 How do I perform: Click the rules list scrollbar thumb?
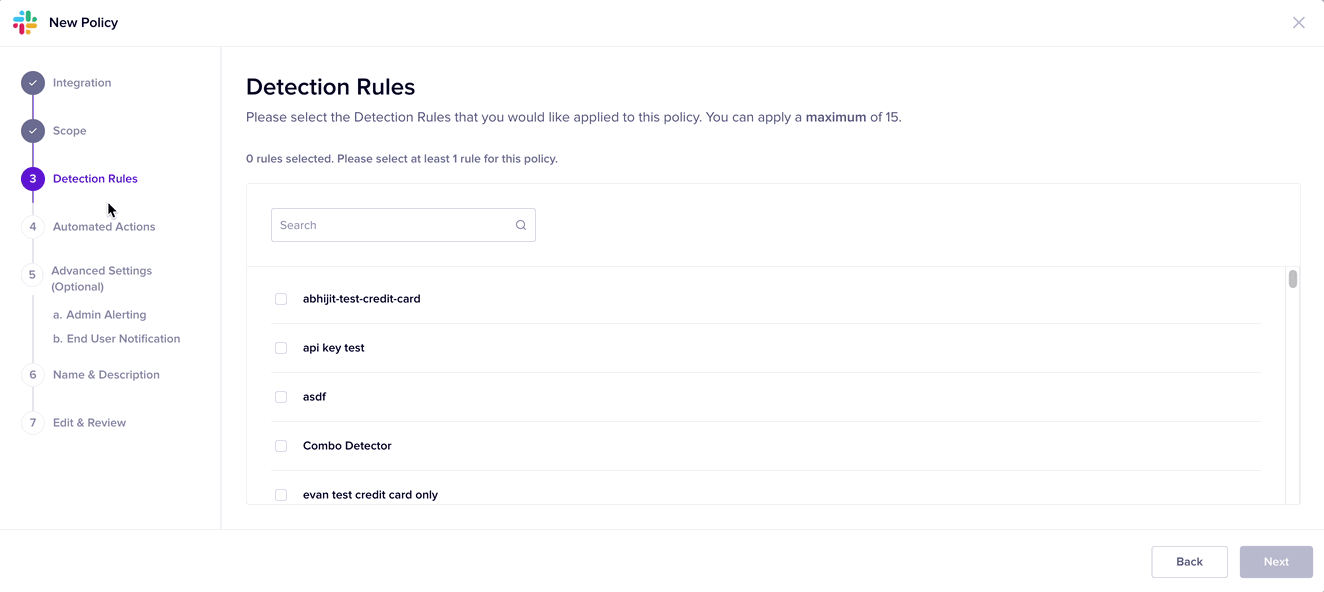click(x=1293, y=279)
